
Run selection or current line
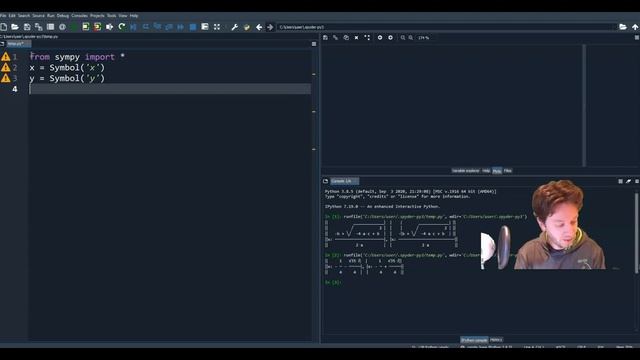[x=109, y=27]
